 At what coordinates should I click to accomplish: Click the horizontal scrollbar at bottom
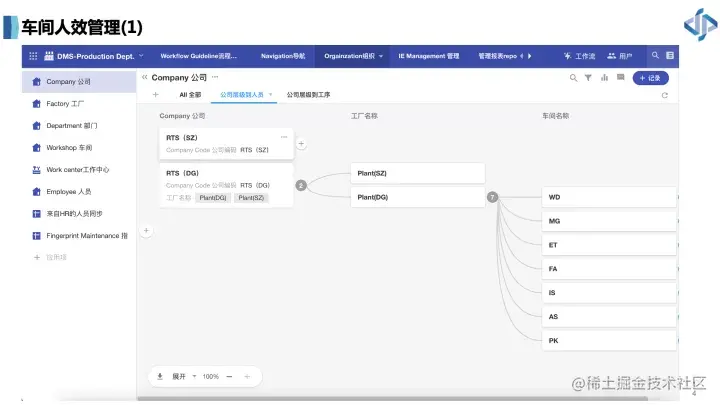tap(393, 399)
